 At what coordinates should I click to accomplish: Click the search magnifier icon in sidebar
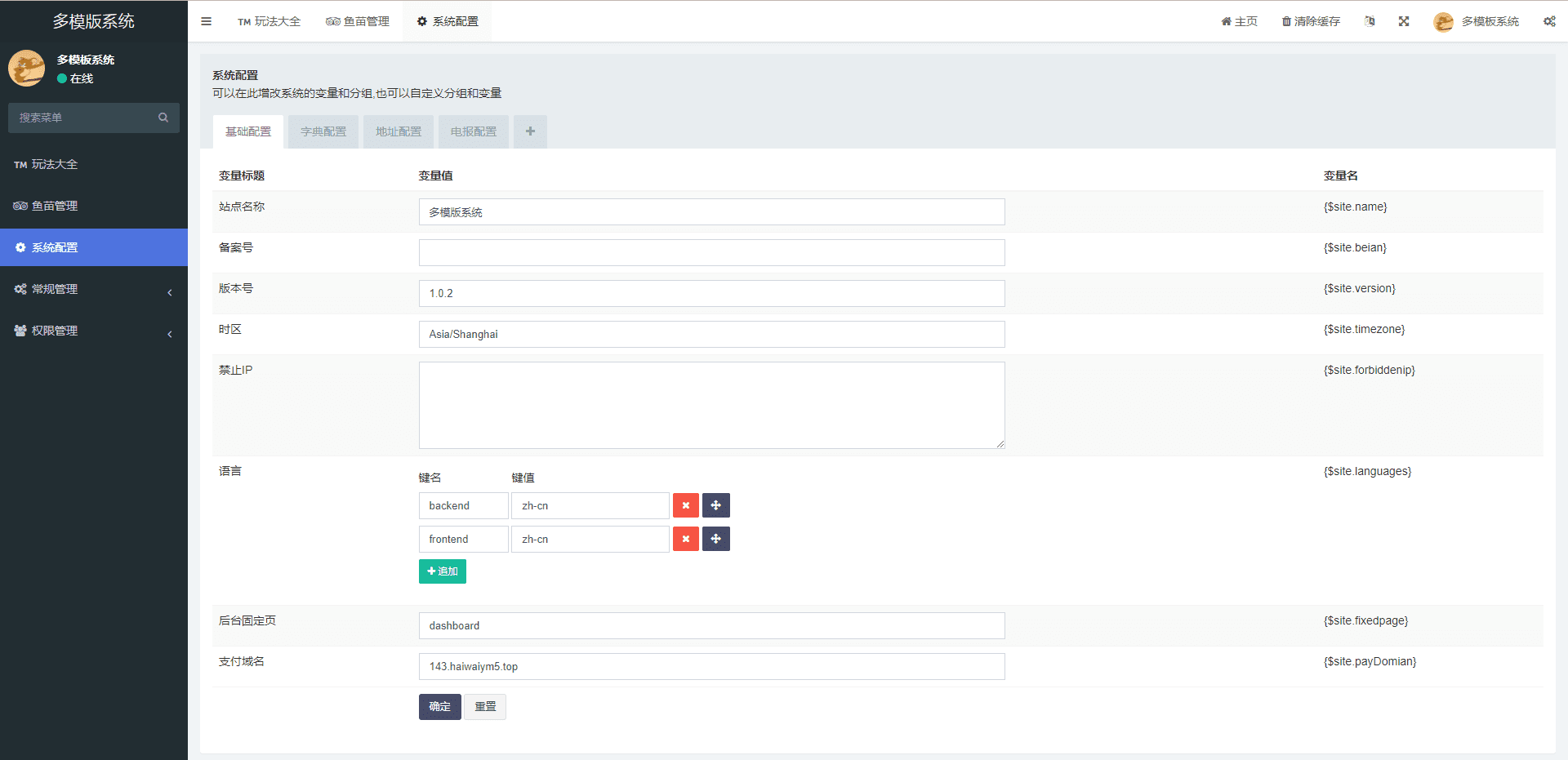[163, 118]
